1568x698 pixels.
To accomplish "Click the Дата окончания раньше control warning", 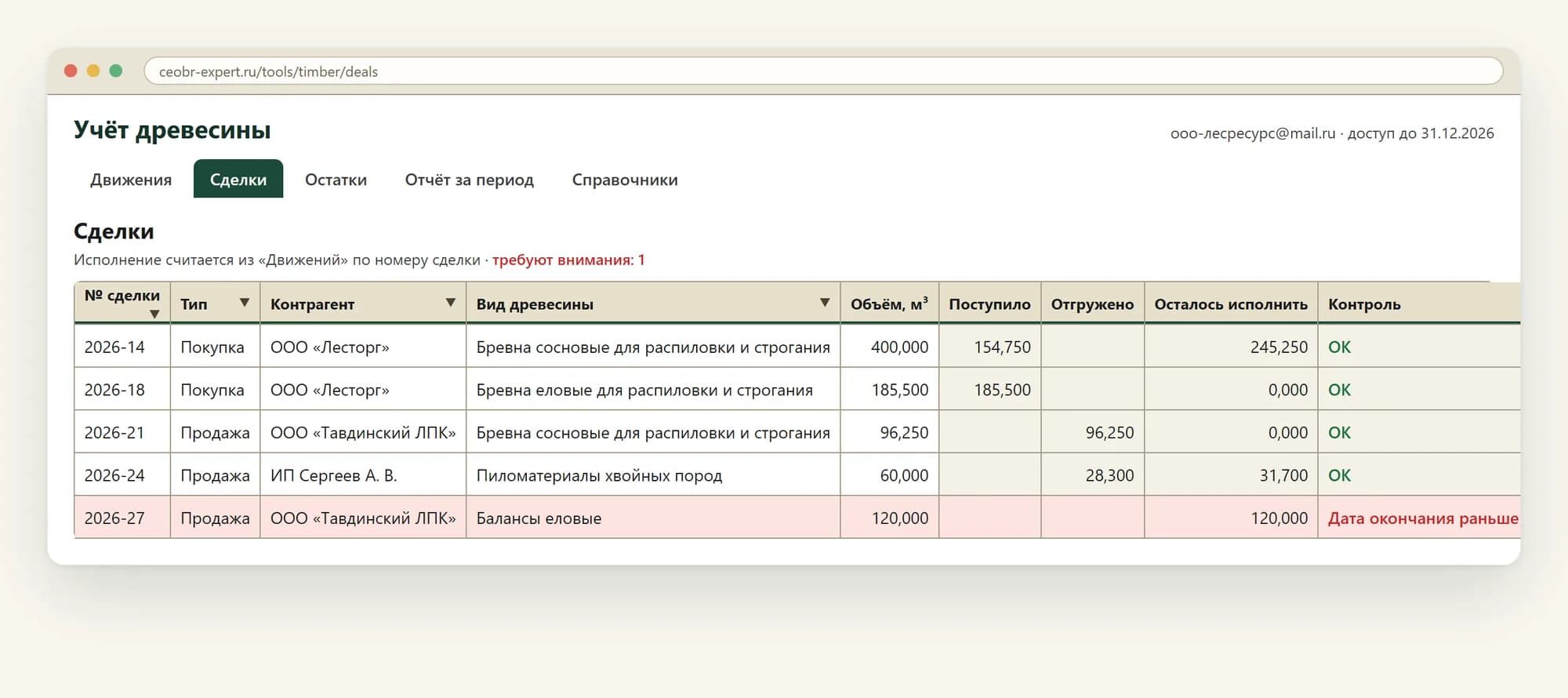I will coord(1423,518).
